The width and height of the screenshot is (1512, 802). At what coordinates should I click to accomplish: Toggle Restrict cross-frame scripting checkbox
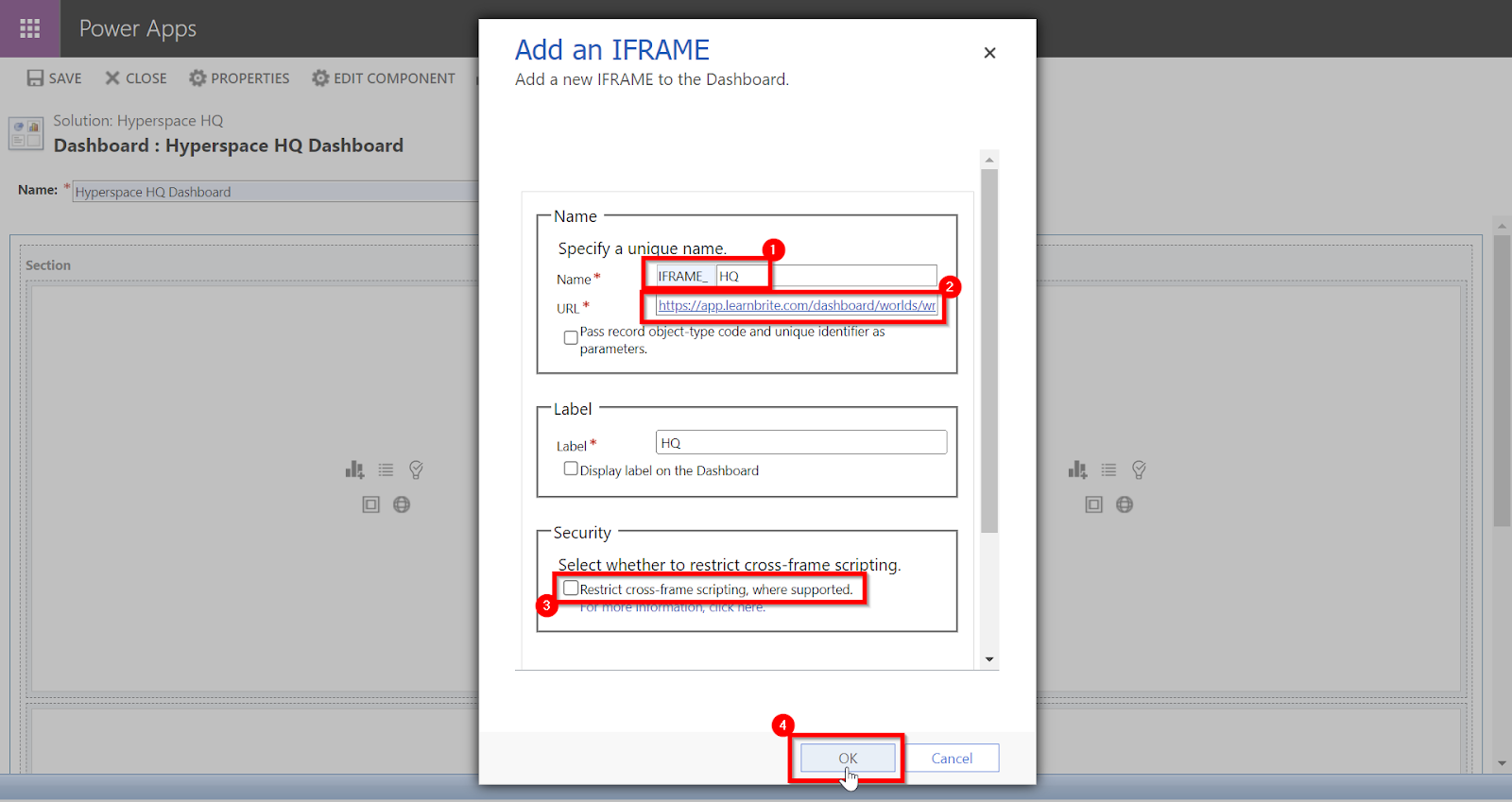click(x=571, y=588)
